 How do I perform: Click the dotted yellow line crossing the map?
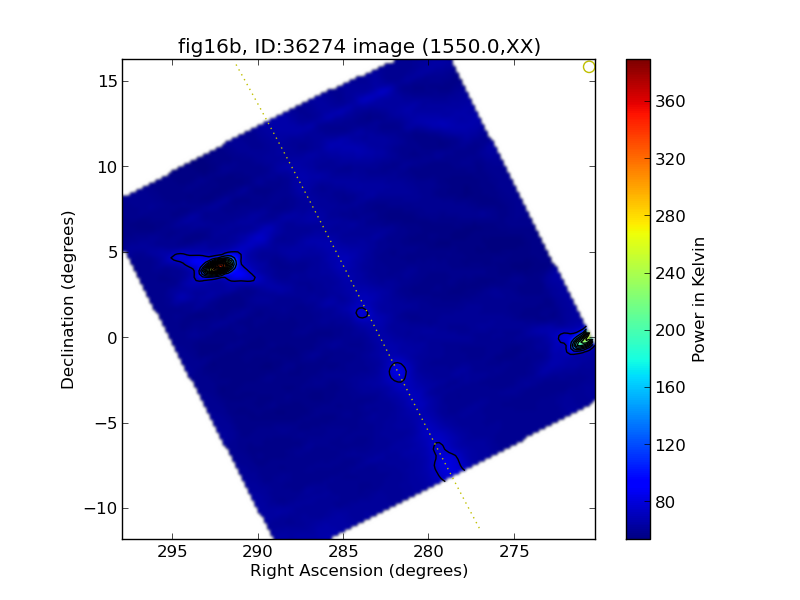(x=357, y=296)
